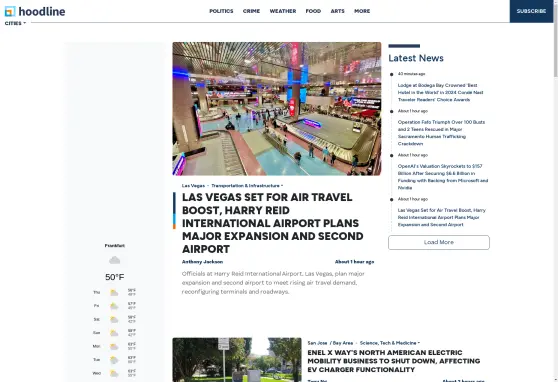Click the Subscribe button
Viewport: 558px width, 382px height.
point(531,11)
